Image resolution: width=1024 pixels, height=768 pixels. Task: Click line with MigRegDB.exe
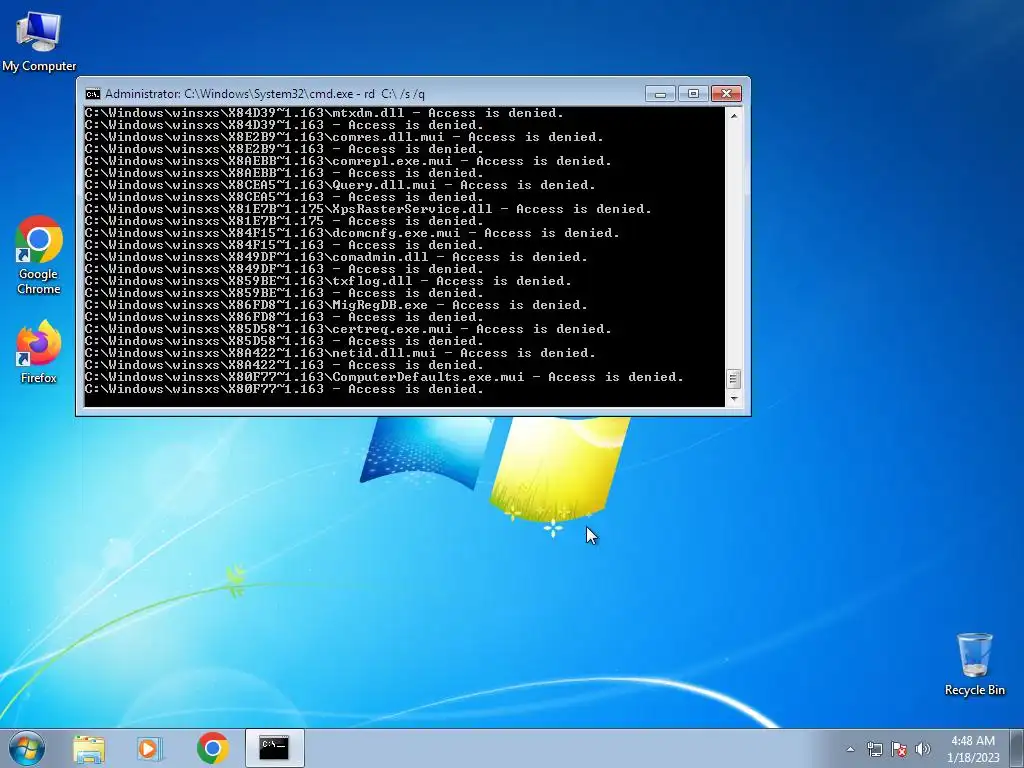pos(336,305)
